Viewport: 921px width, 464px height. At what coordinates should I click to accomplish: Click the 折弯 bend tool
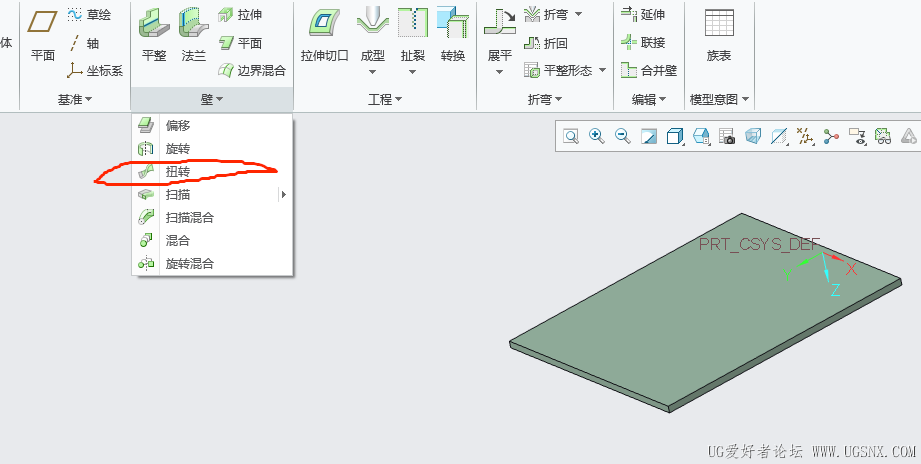pos(546,15)
